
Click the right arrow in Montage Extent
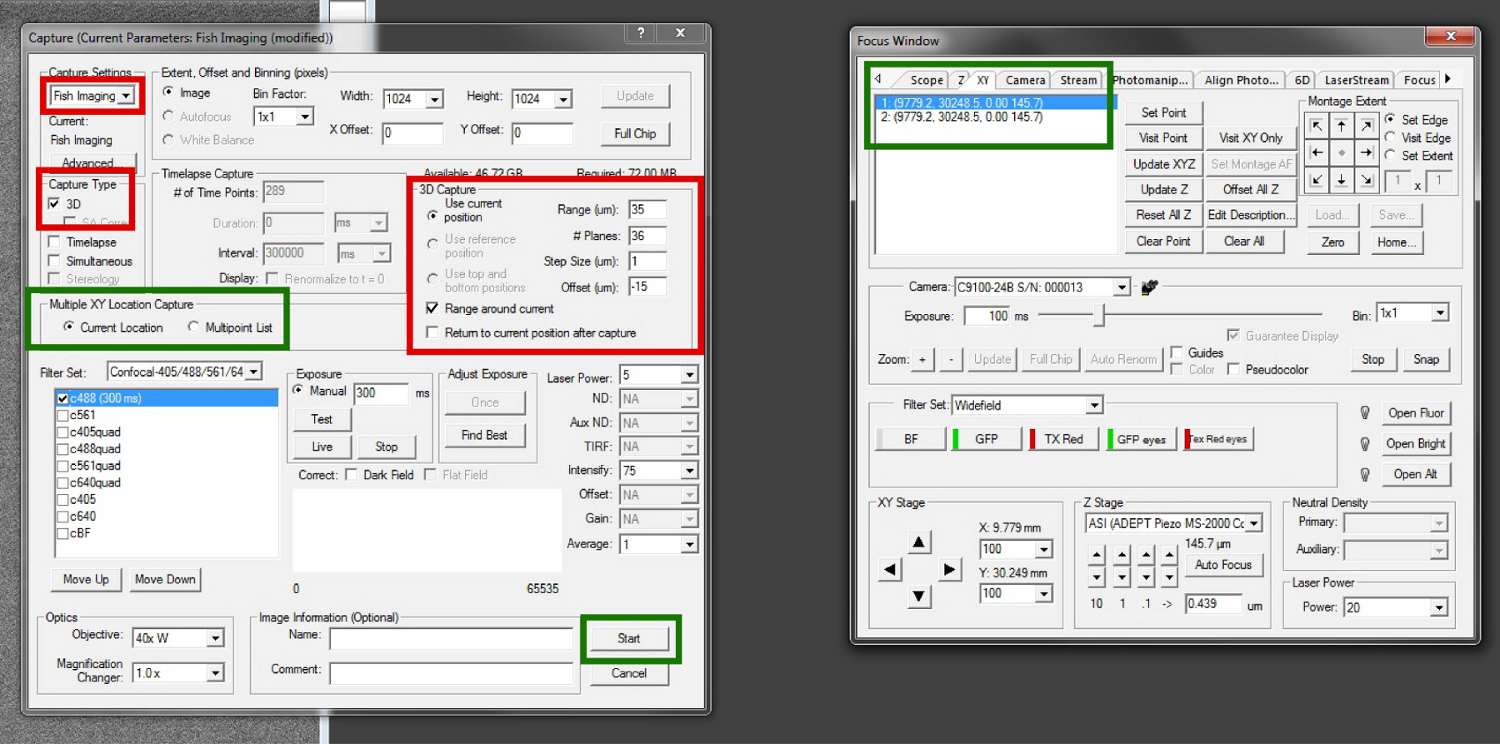click(x=1366, y=153)
